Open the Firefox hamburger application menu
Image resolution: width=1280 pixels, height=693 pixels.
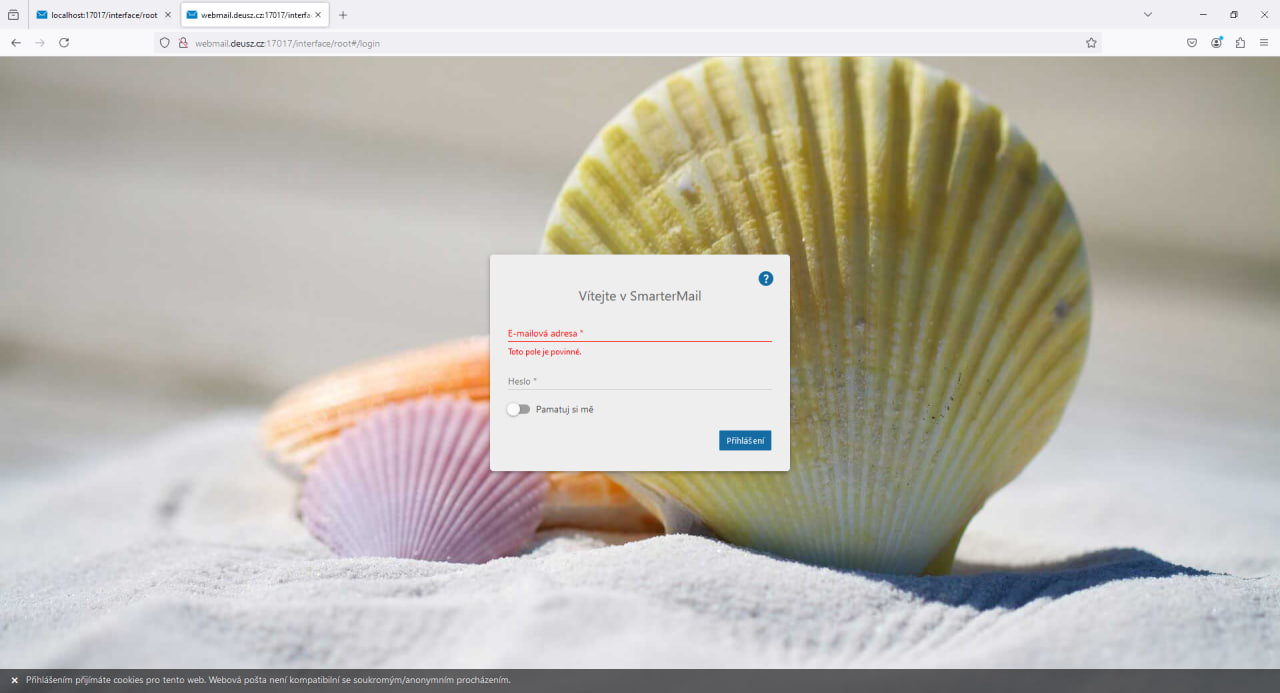(1264, 43)
